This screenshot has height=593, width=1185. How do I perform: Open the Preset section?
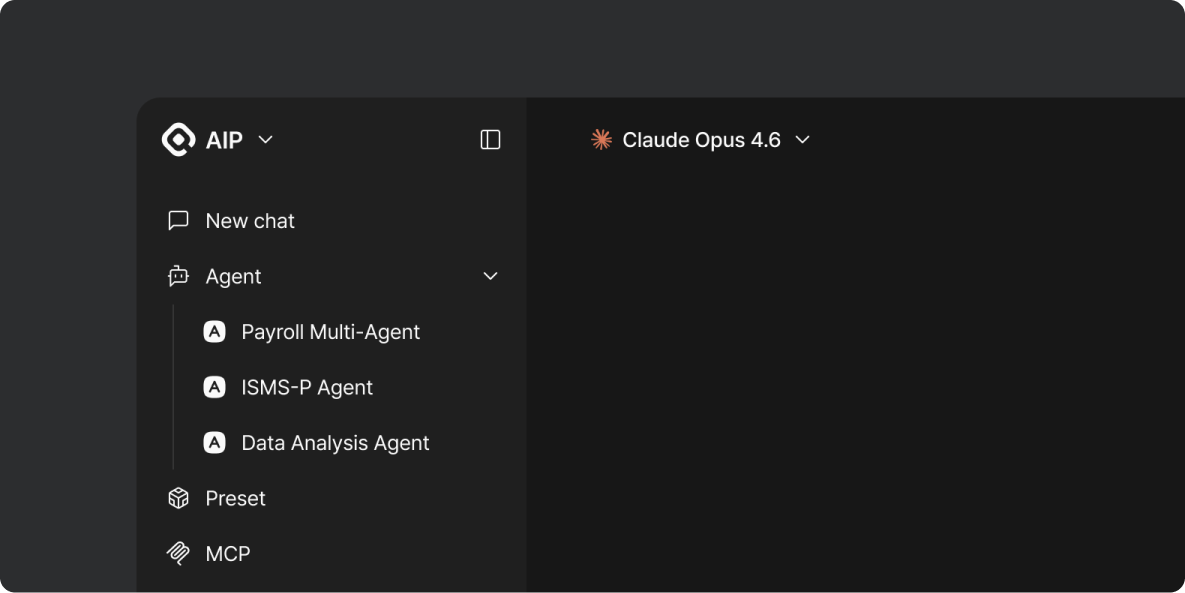[x=235, y=497]
